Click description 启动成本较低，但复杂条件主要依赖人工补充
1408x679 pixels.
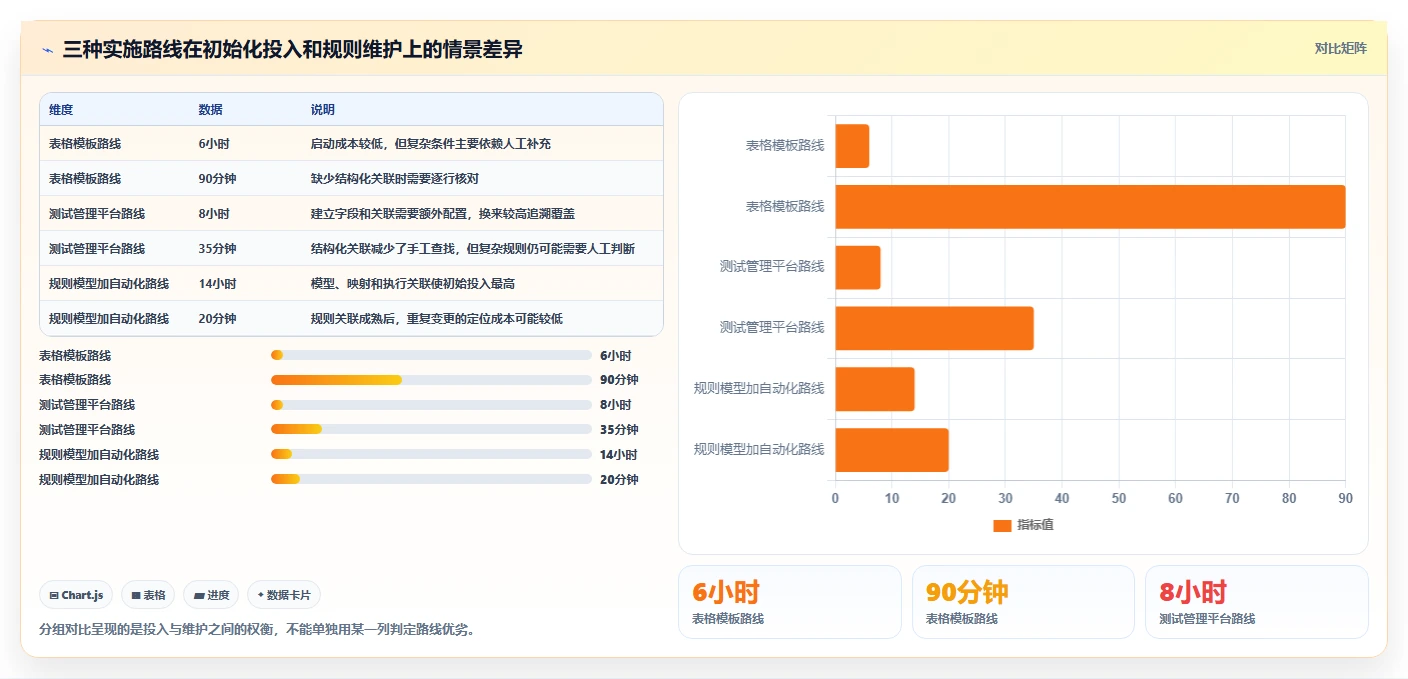coord(431,144)
